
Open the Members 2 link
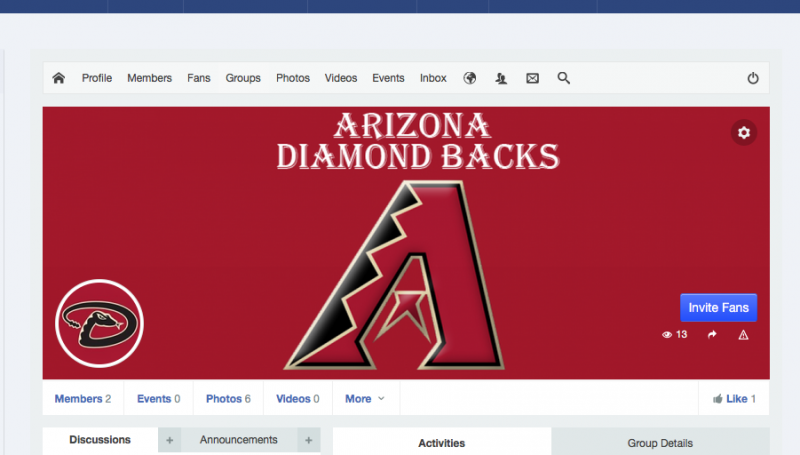tap(83, 399)
